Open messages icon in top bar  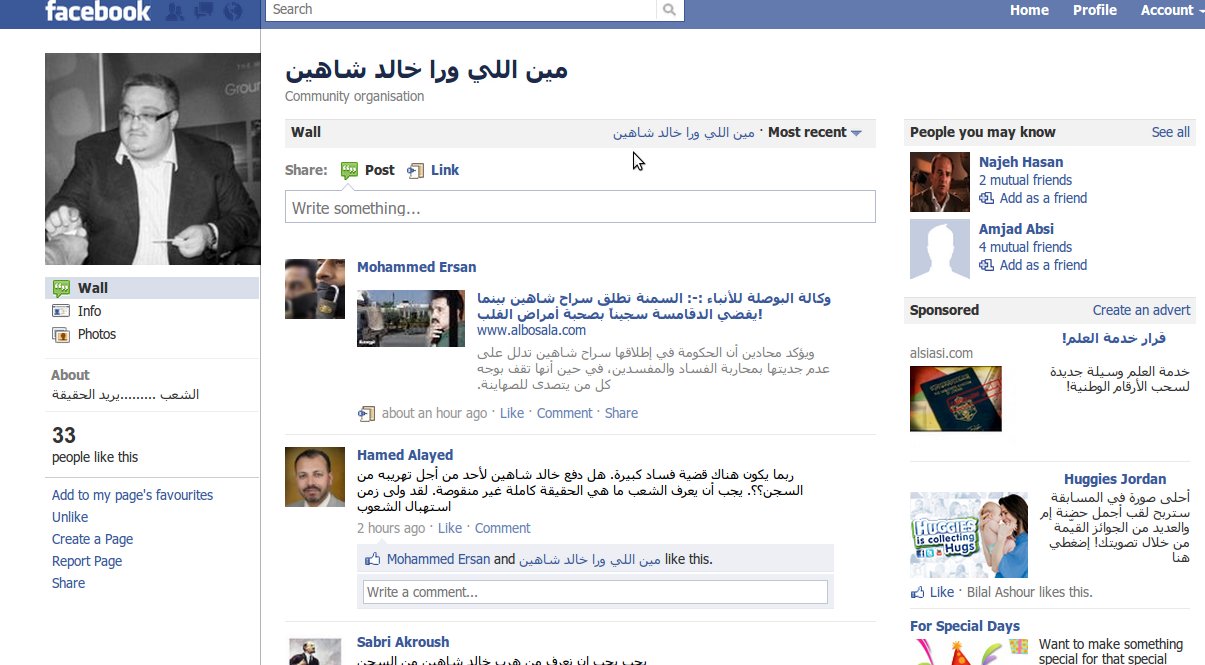[204, 11]
